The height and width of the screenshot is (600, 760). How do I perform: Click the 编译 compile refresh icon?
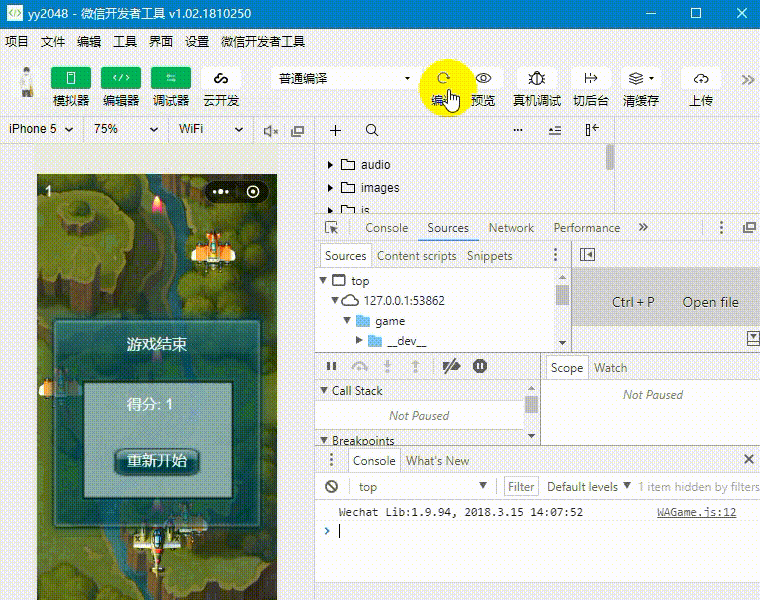coord(443,78)
